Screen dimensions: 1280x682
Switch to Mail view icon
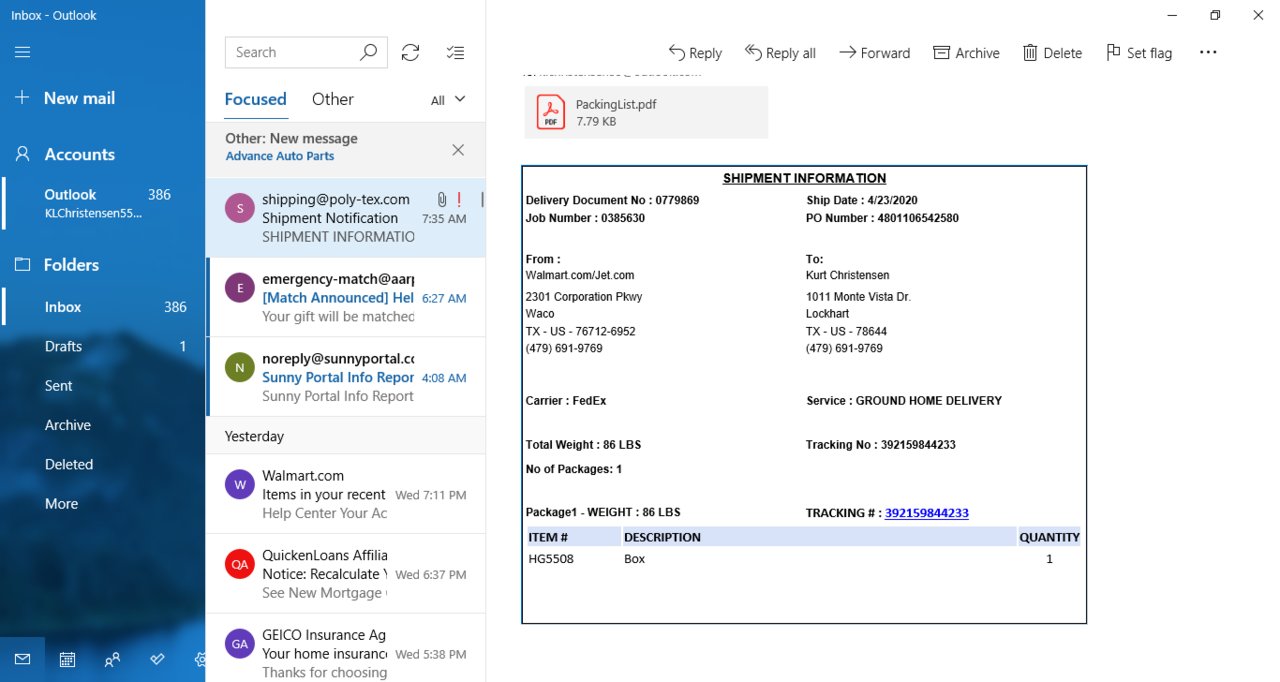click(x=22, y=659)
